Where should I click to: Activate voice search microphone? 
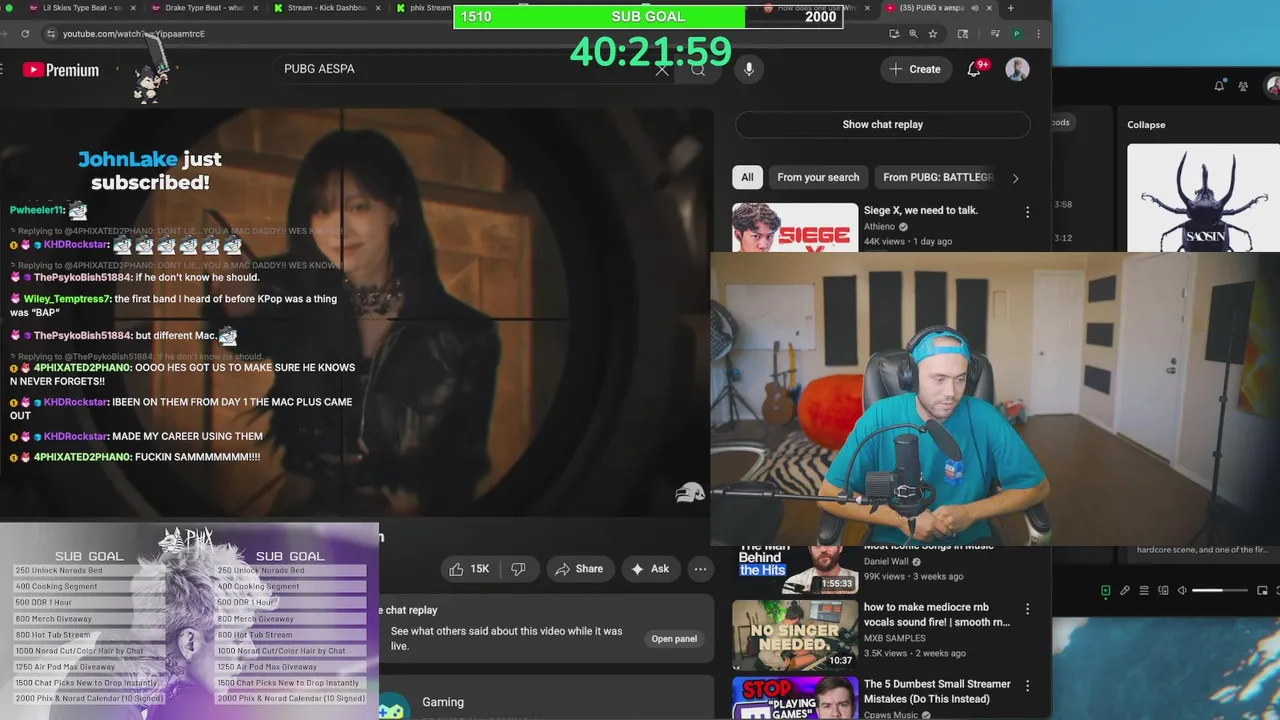(x=748, y=69)
